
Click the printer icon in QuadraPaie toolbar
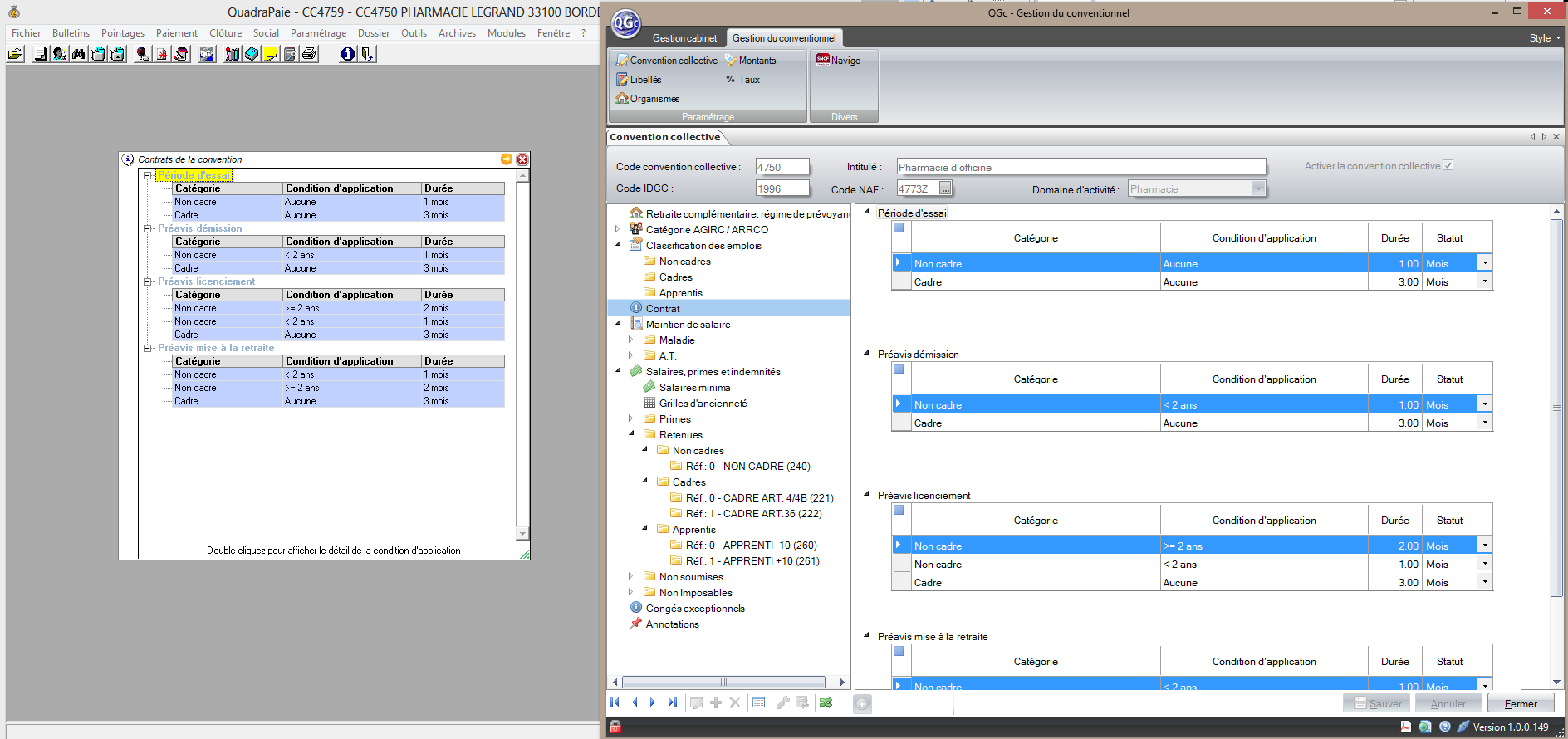[309, 54]
